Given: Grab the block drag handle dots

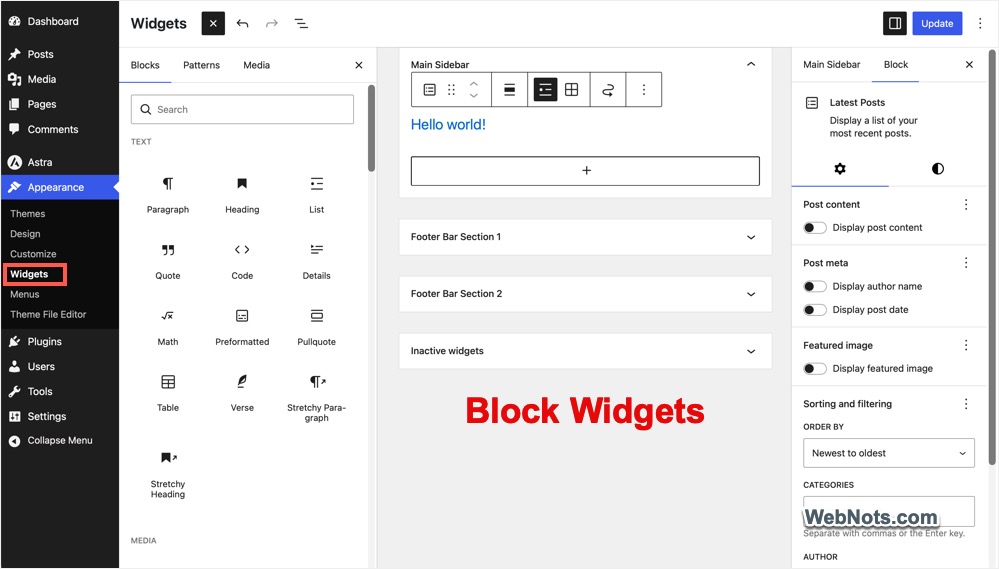Looking at the screenshot, I should [x=451, y=90].
